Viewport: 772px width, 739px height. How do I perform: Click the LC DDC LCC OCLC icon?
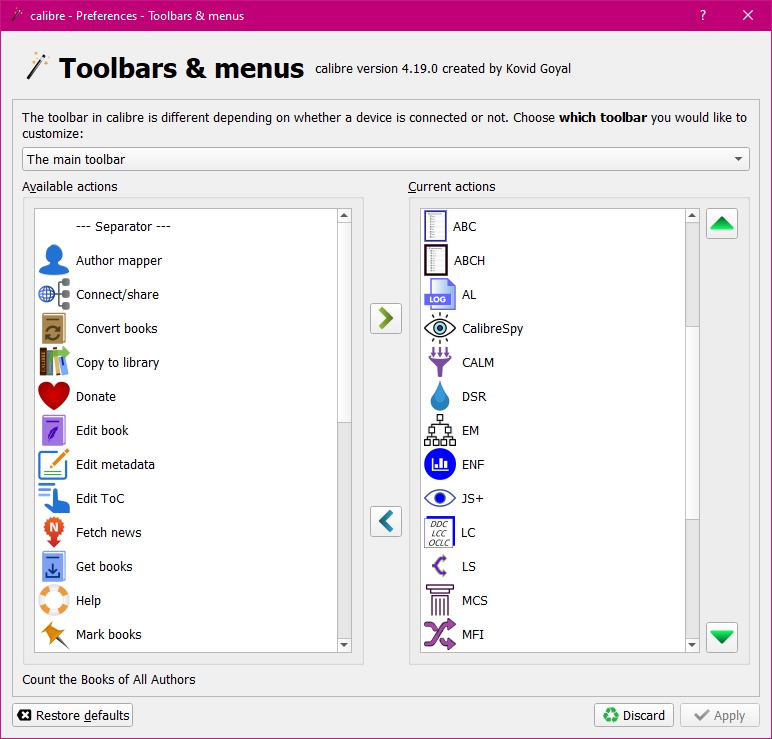click(439, 532)
